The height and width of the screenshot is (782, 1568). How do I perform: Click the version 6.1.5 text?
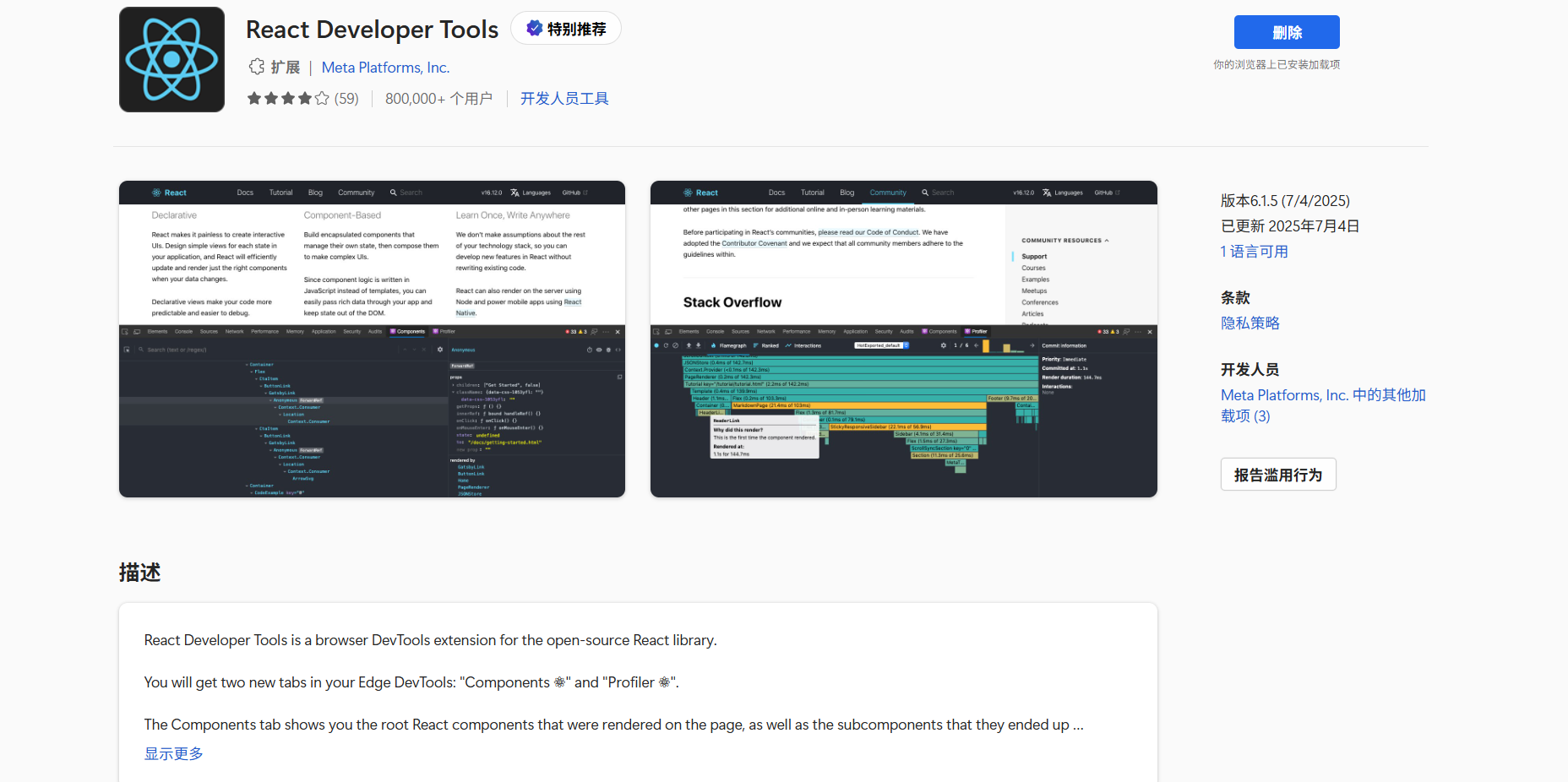[x=1285, y=201]
